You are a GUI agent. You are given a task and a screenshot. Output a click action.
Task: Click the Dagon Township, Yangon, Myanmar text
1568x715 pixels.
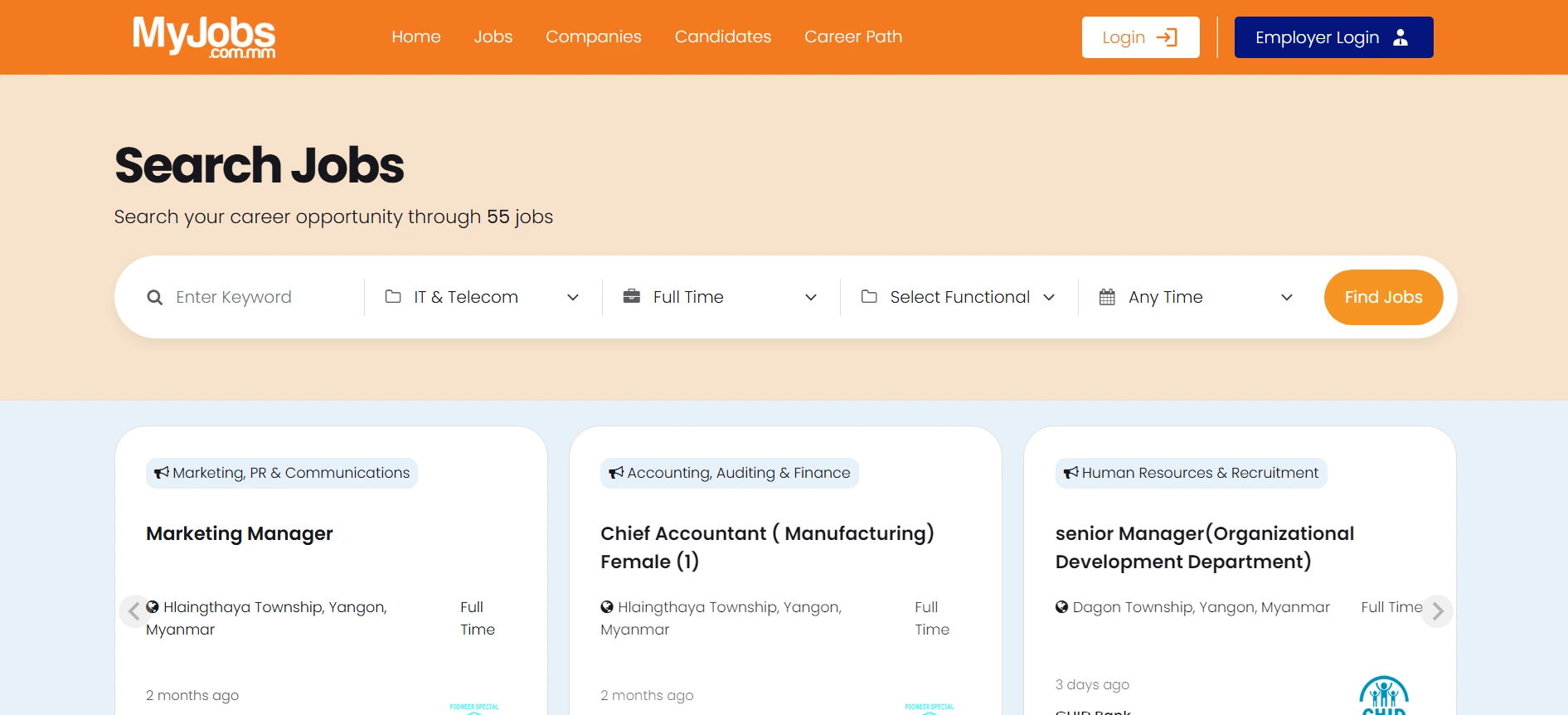[x=1201, y=607]
